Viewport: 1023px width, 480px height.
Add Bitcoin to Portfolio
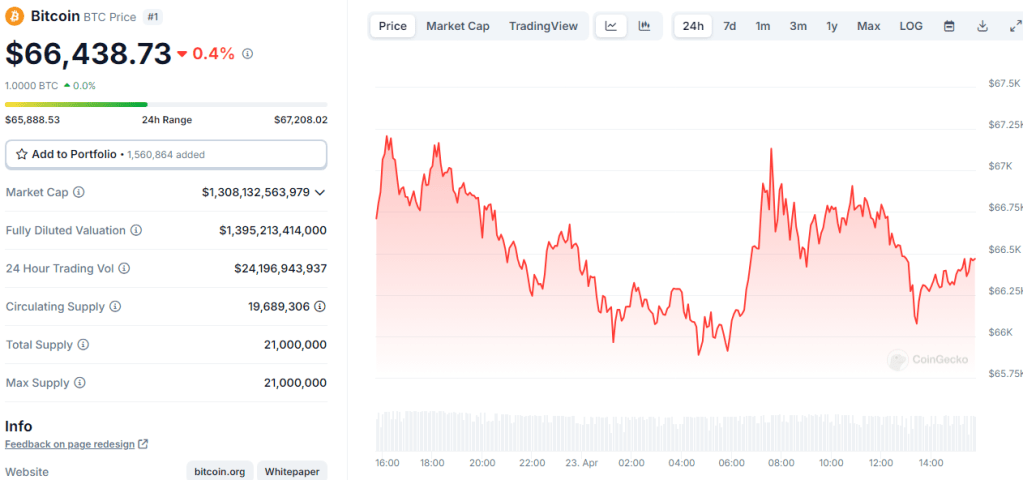click(166, 154)
